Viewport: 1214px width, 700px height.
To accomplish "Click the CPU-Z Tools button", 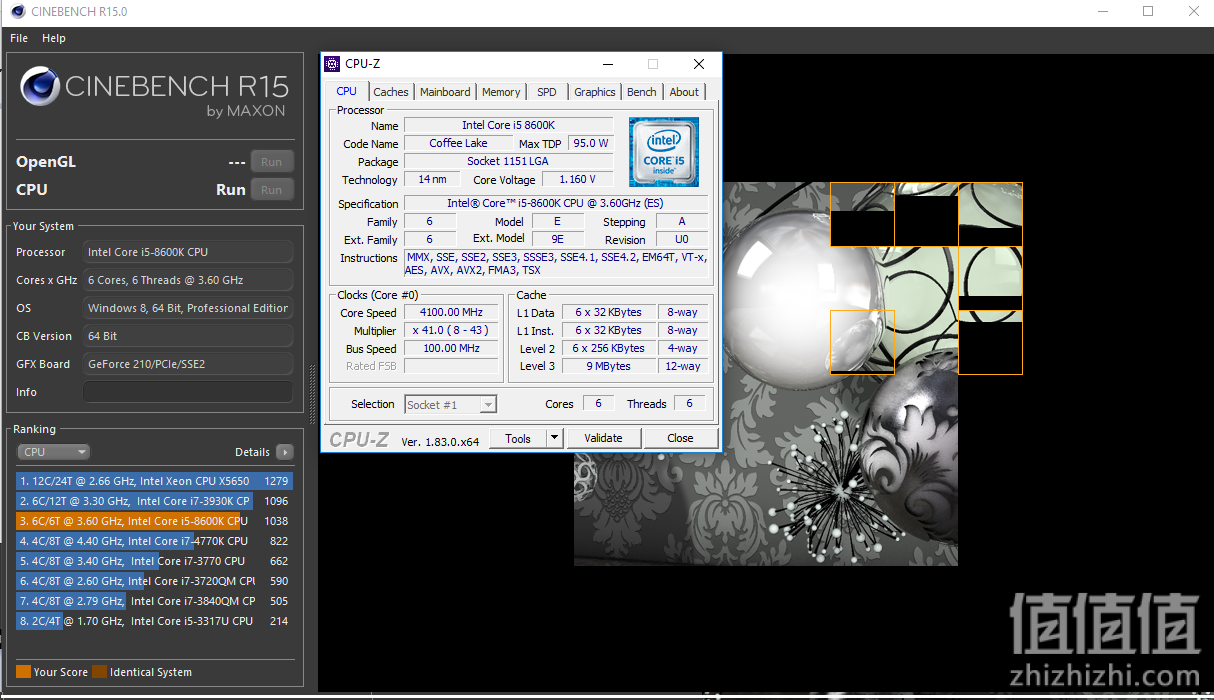I will [518, 438].
